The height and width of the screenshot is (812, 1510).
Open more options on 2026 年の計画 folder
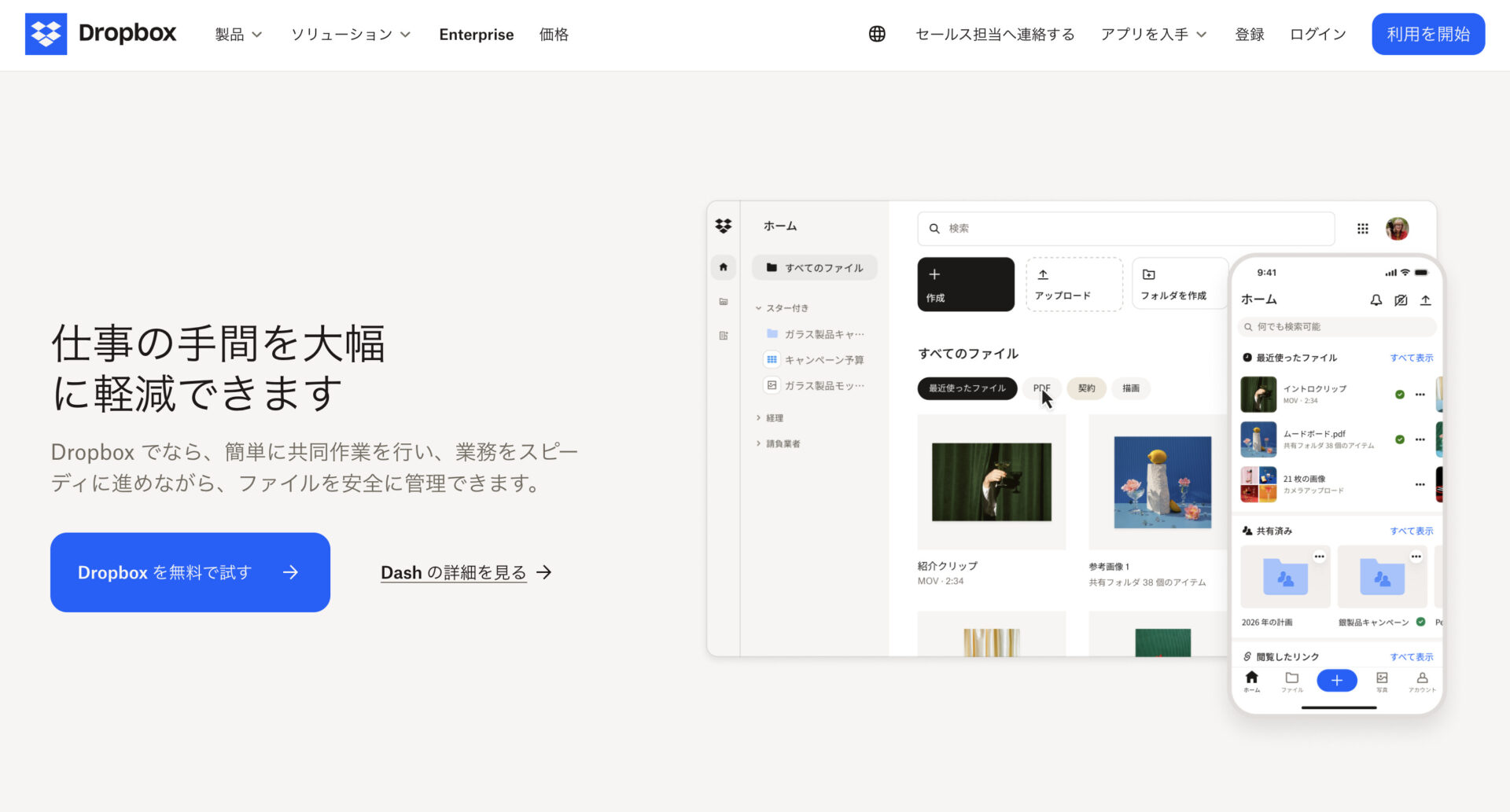tap(1319, 557)
